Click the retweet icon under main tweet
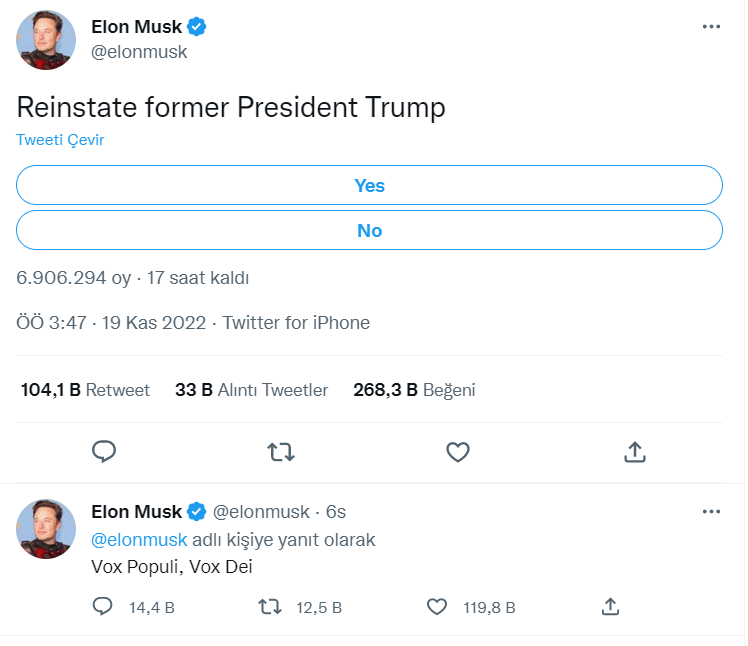Screen dimensions: 748x646 tap(282, 452)
